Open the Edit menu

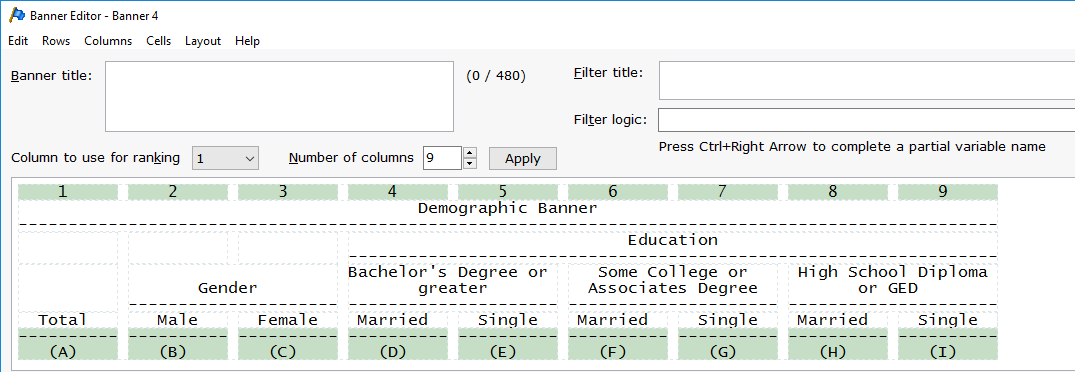[18, 41]
